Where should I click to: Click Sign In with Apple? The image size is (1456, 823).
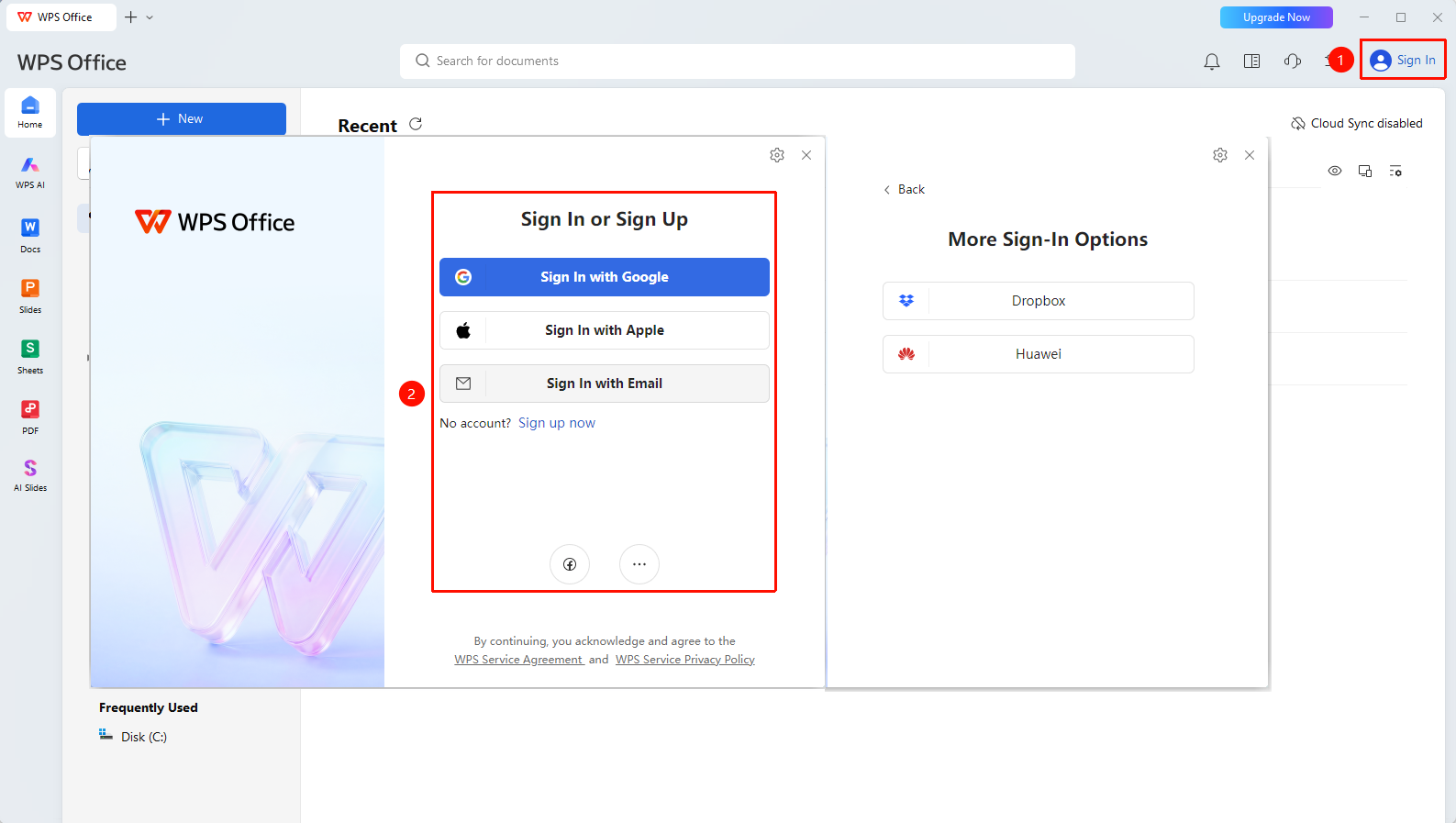605,330
